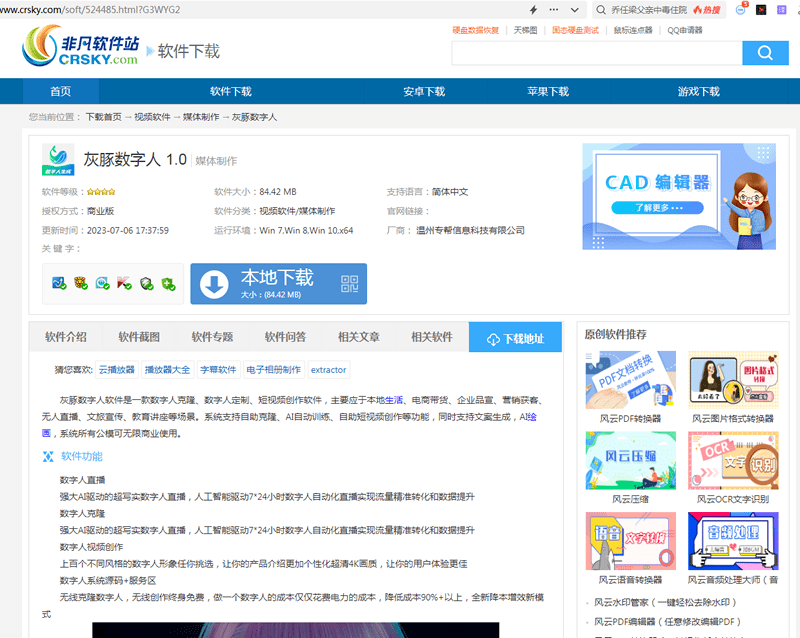The image size is (800, 638).
Task: Click the QR code icon on download button
Action: click(349, 284)
